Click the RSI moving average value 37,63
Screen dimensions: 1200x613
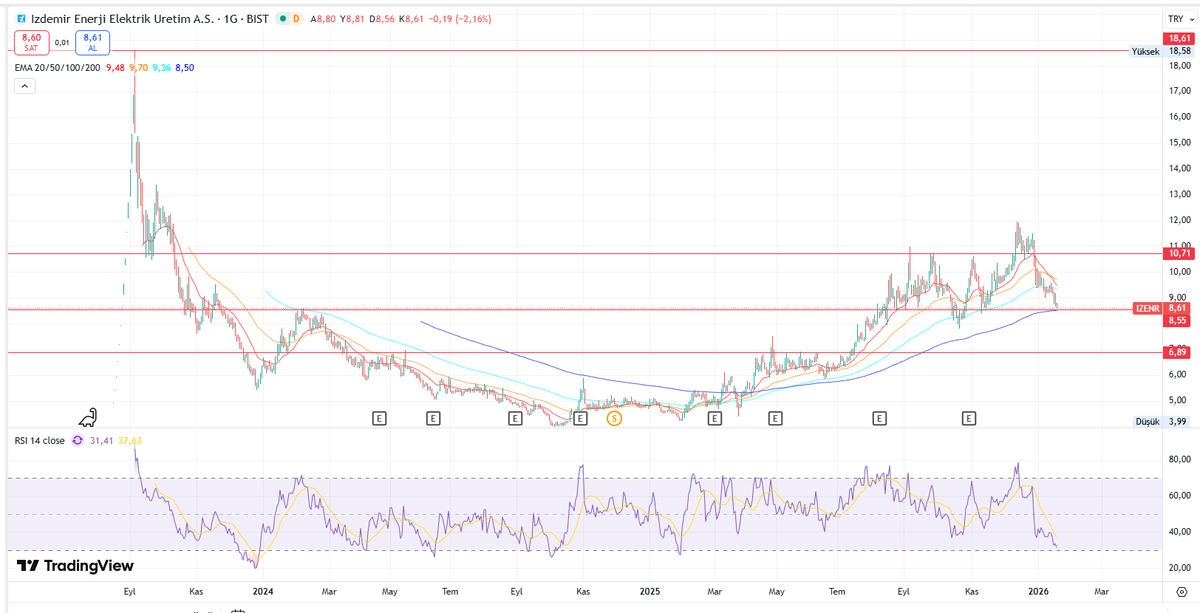[x=130, y=440]
